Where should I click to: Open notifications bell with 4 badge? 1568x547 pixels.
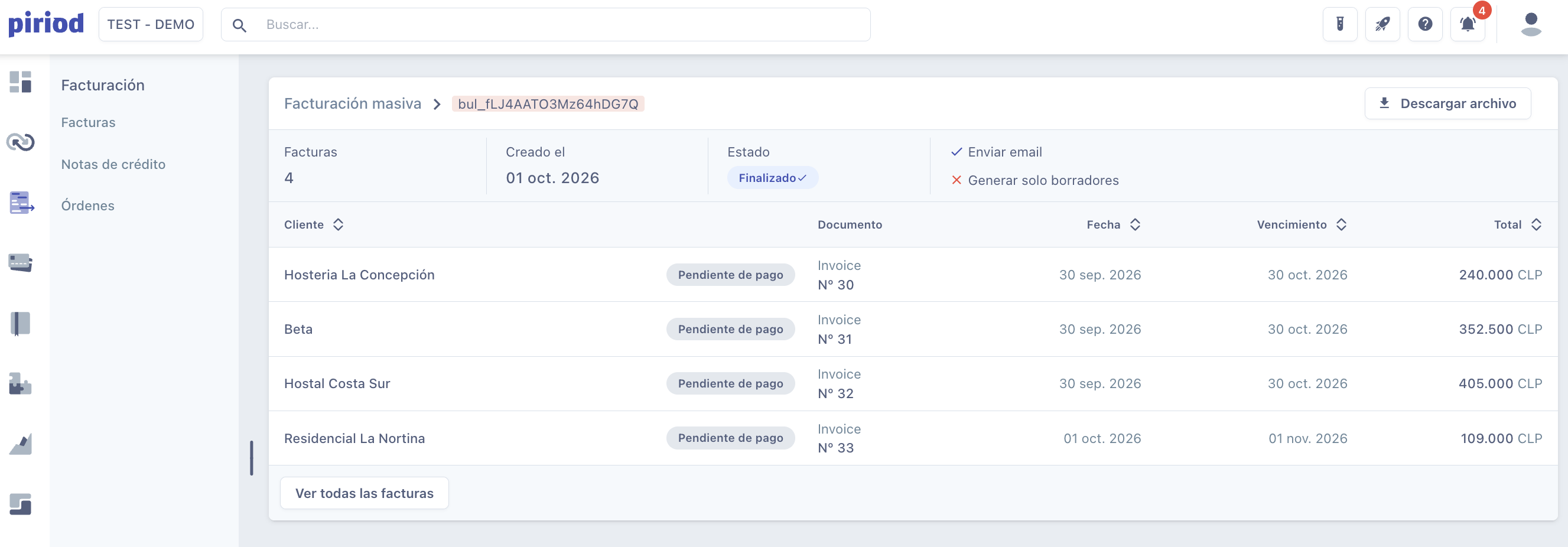(x=1468, y=24)
